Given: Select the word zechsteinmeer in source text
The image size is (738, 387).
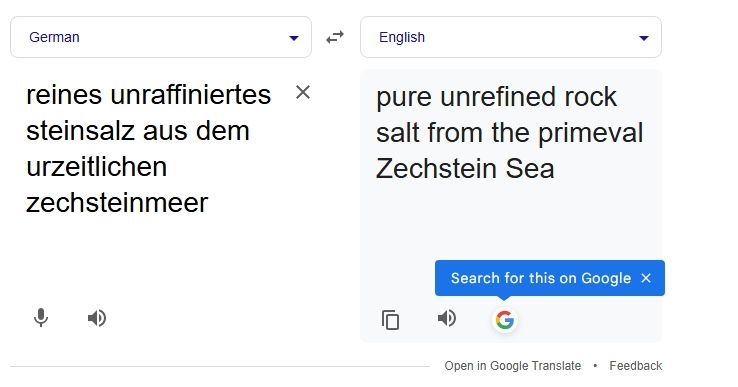Looking at the screenshot, I should [x=117, y=203].
